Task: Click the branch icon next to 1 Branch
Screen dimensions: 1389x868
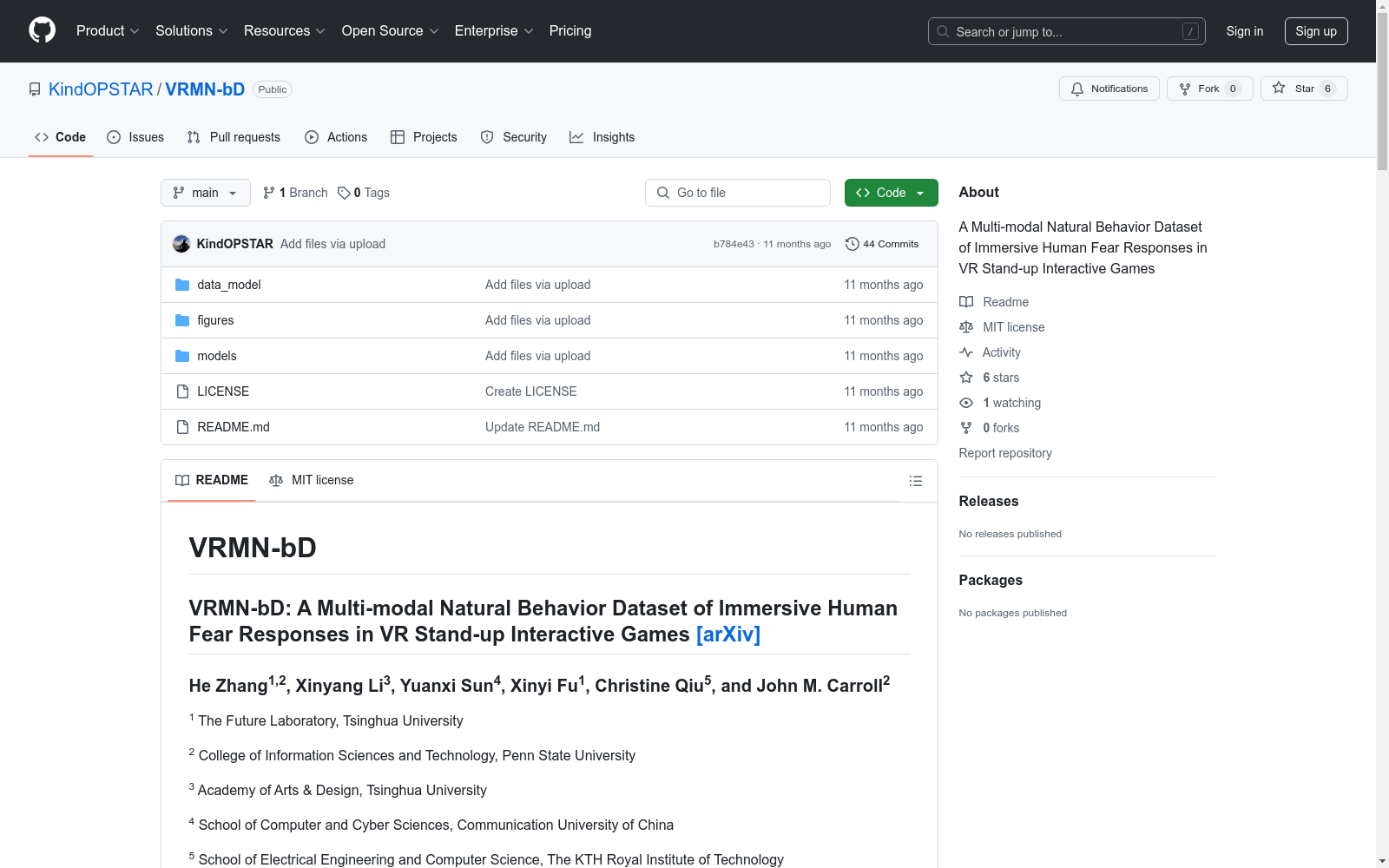Action: click(269, 193)
